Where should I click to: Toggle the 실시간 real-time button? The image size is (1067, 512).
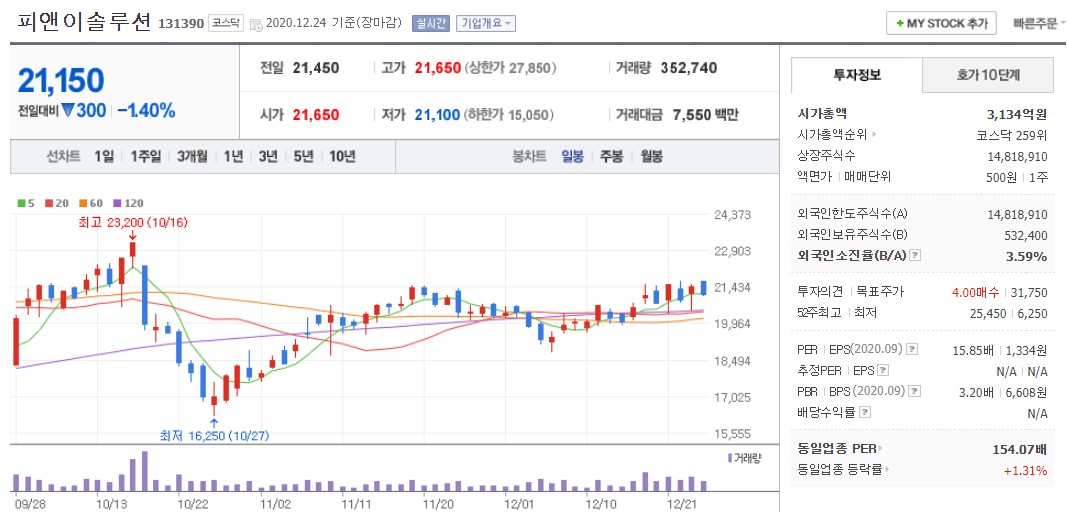430,24
